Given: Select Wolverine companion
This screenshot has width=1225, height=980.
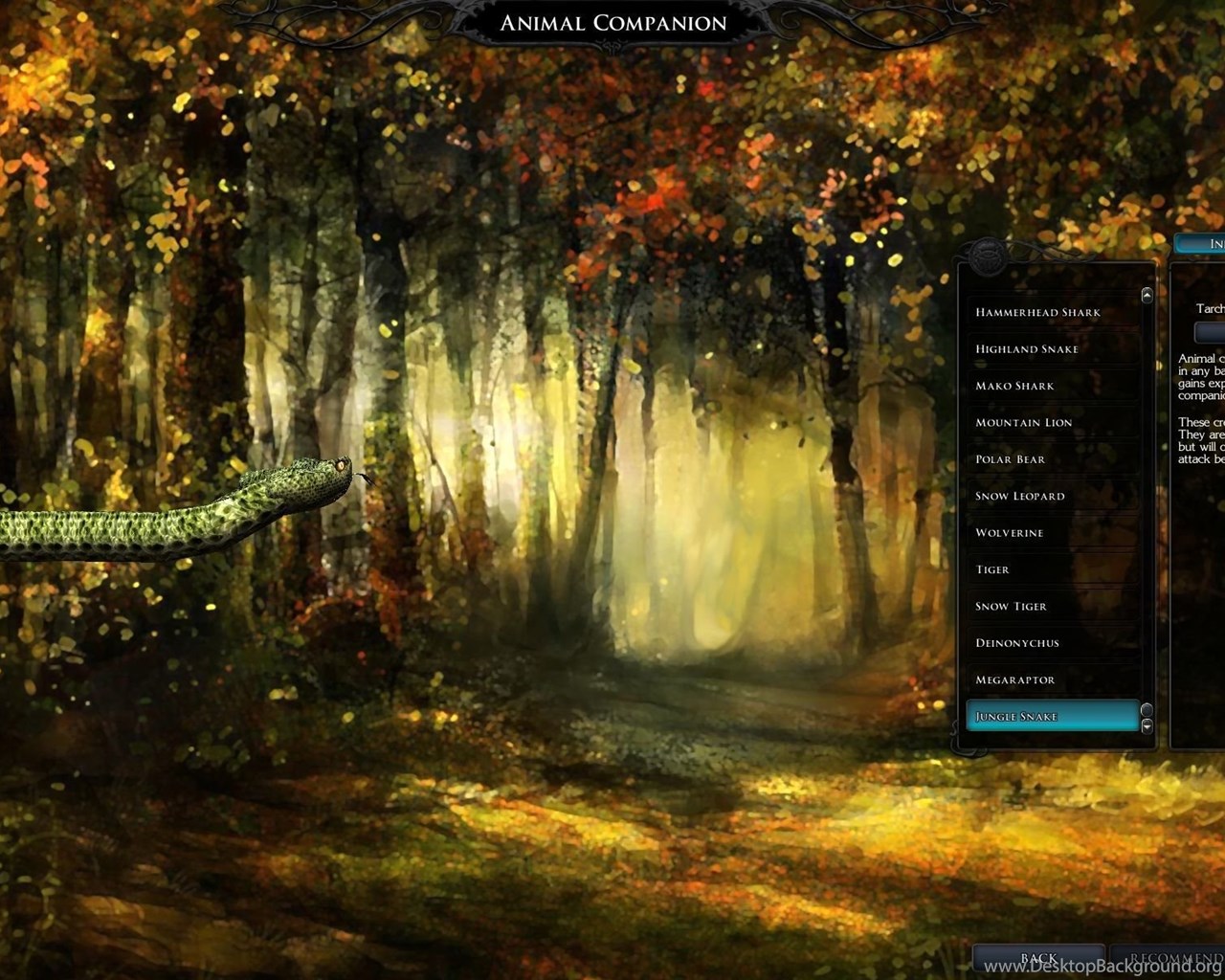Looking at the screenshot, I should [x=1052, y=532].
